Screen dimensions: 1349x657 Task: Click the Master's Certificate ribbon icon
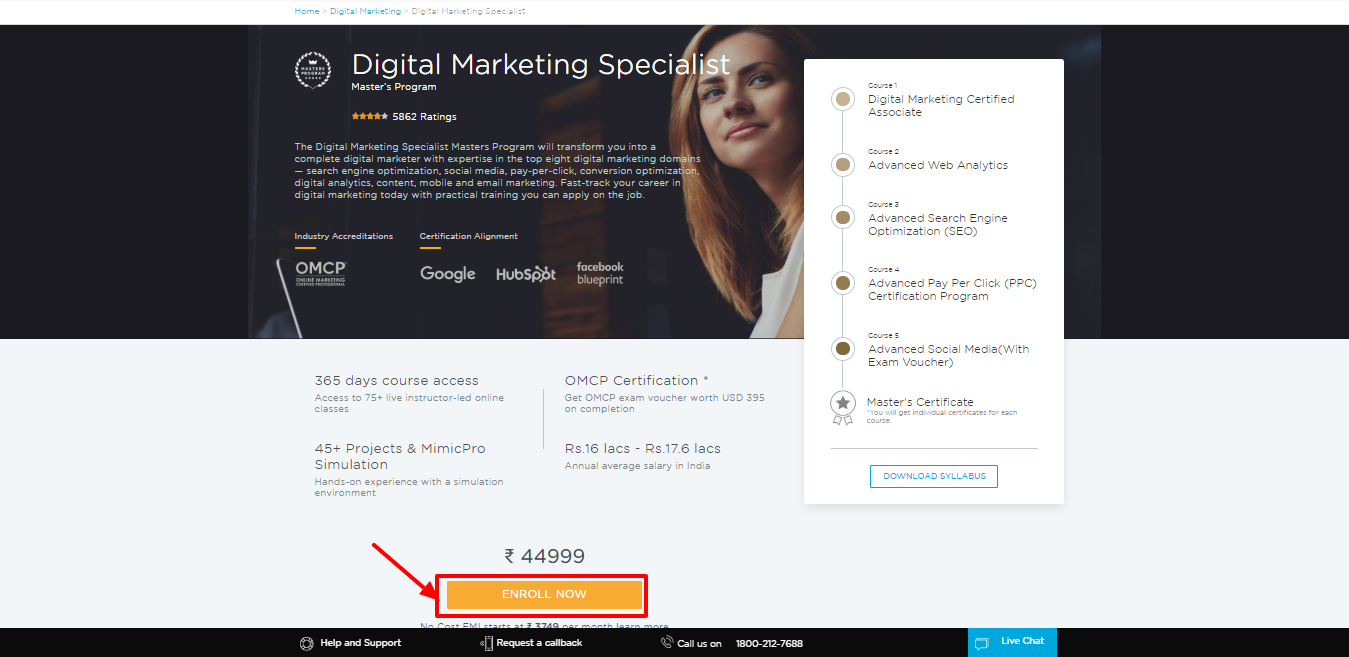[x=843, y=406]
